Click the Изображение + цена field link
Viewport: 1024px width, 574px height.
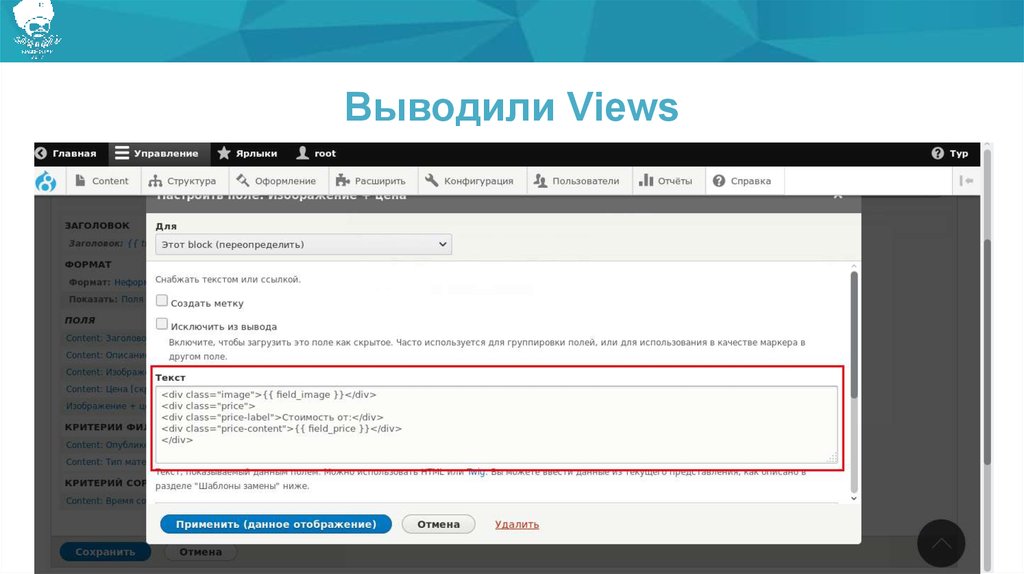coord(105,406)
